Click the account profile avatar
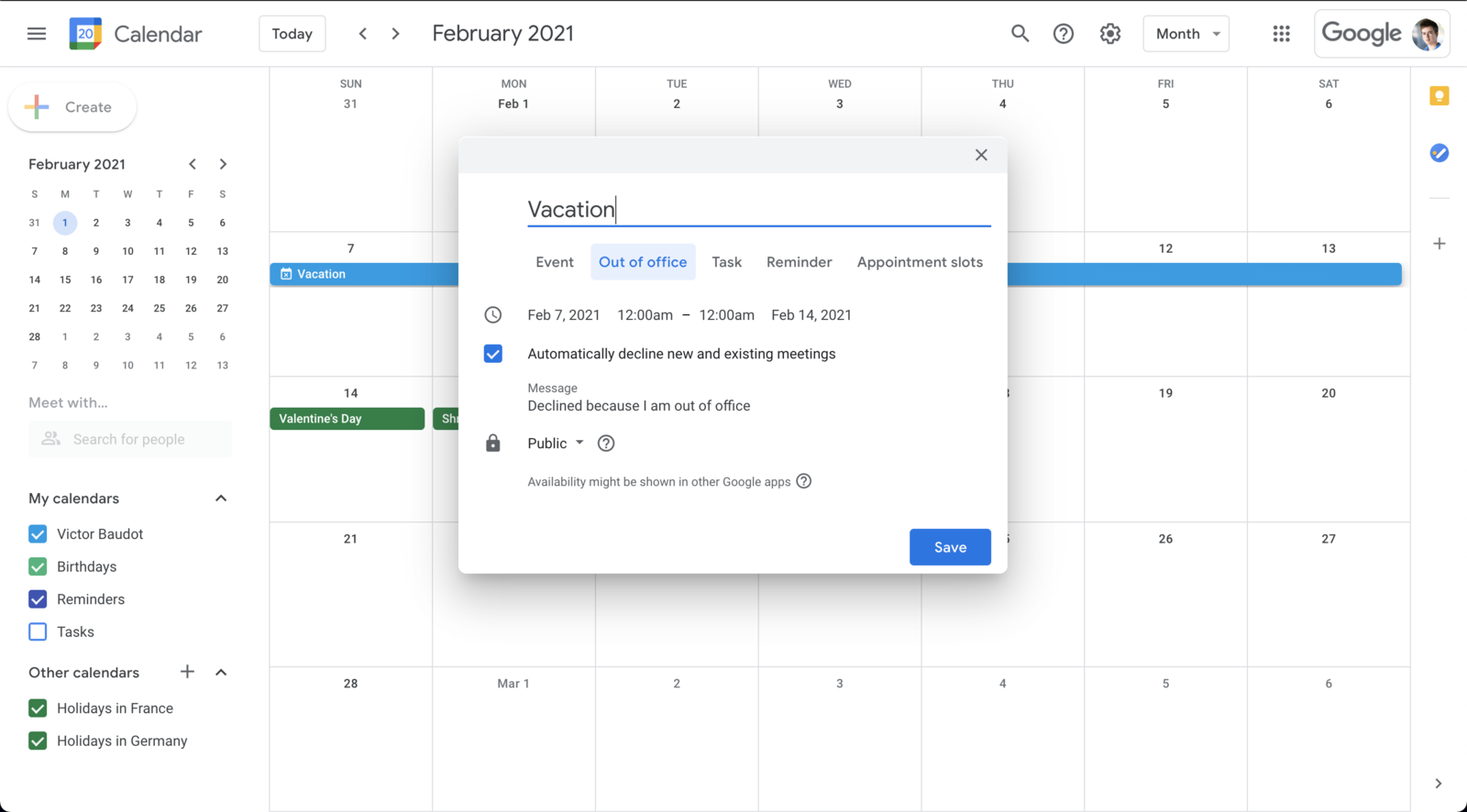 [x=1427, y=34]
